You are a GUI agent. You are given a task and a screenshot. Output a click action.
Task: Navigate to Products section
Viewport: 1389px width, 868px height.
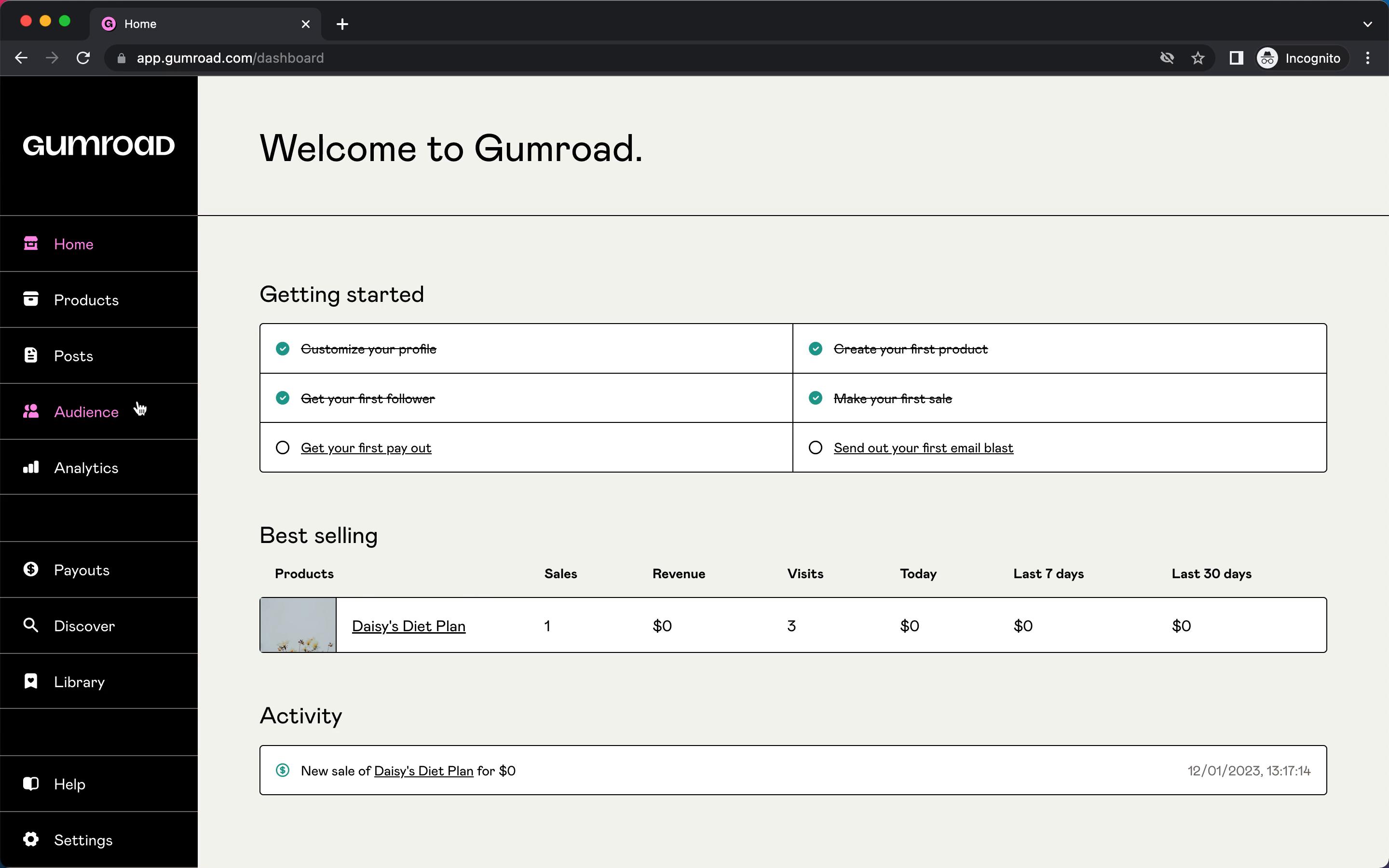point(86,299)
